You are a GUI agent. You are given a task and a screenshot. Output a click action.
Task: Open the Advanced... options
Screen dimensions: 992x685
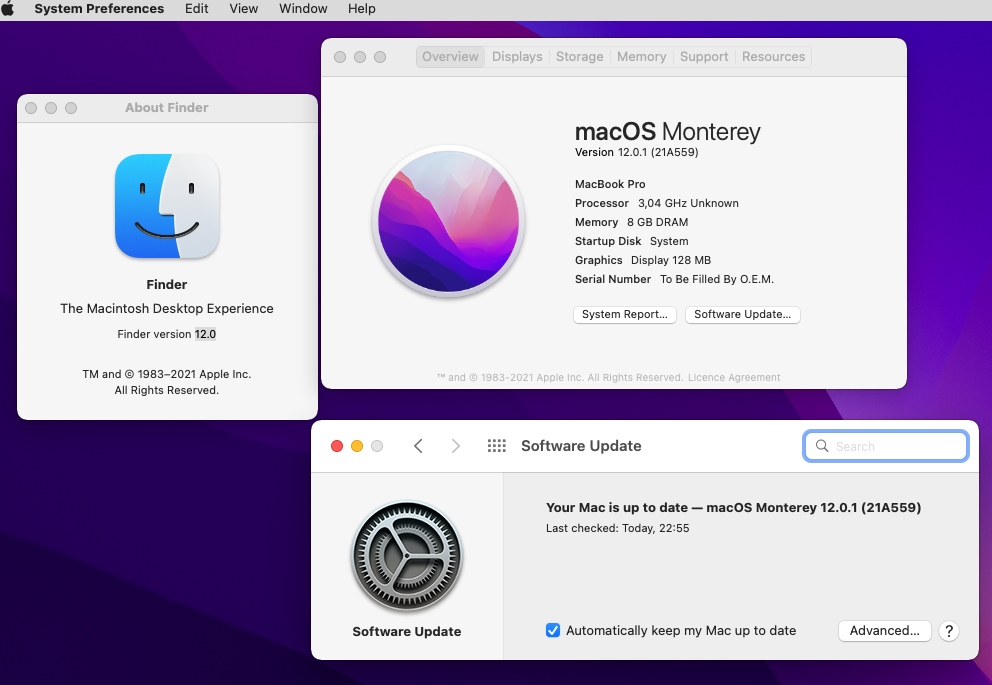point(884,631)
